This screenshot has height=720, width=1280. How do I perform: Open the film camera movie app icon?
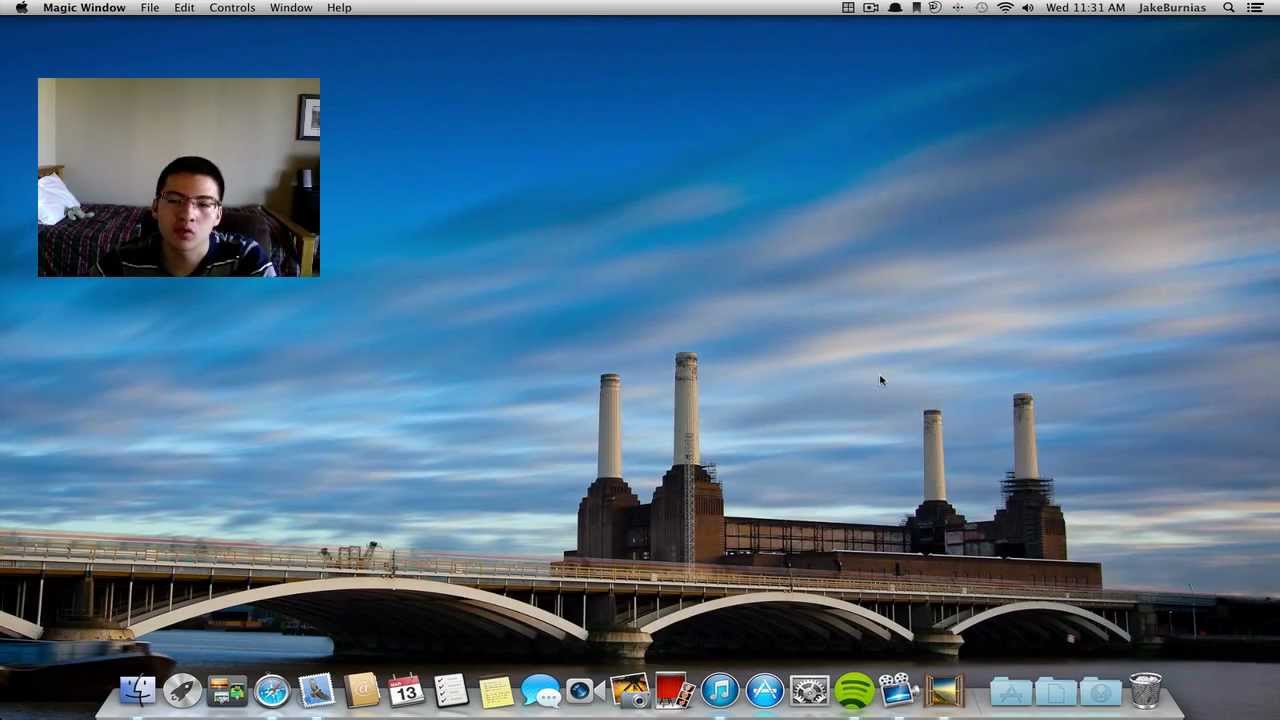pos(899,690)
